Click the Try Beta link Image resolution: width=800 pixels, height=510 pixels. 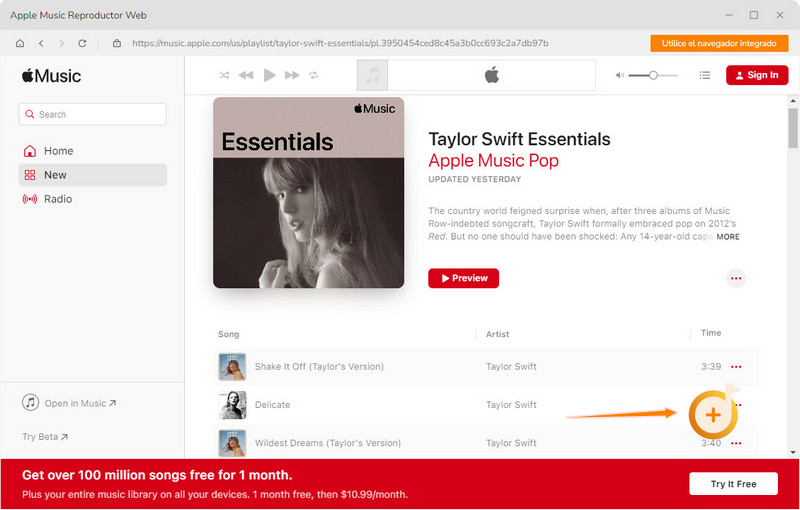tap(45, 437)
